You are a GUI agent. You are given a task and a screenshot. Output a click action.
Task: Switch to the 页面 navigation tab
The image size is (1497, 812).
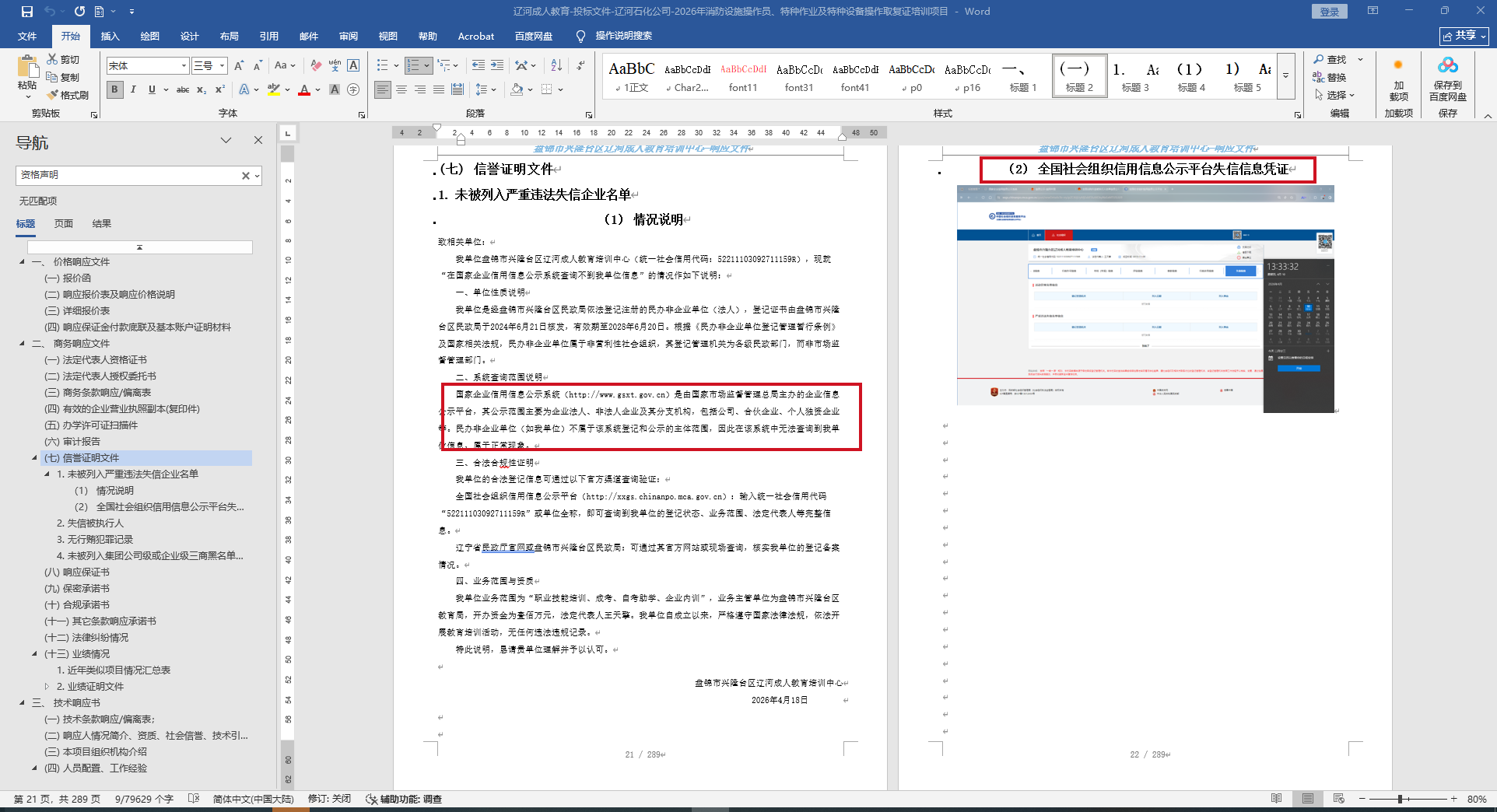point(64,223)
